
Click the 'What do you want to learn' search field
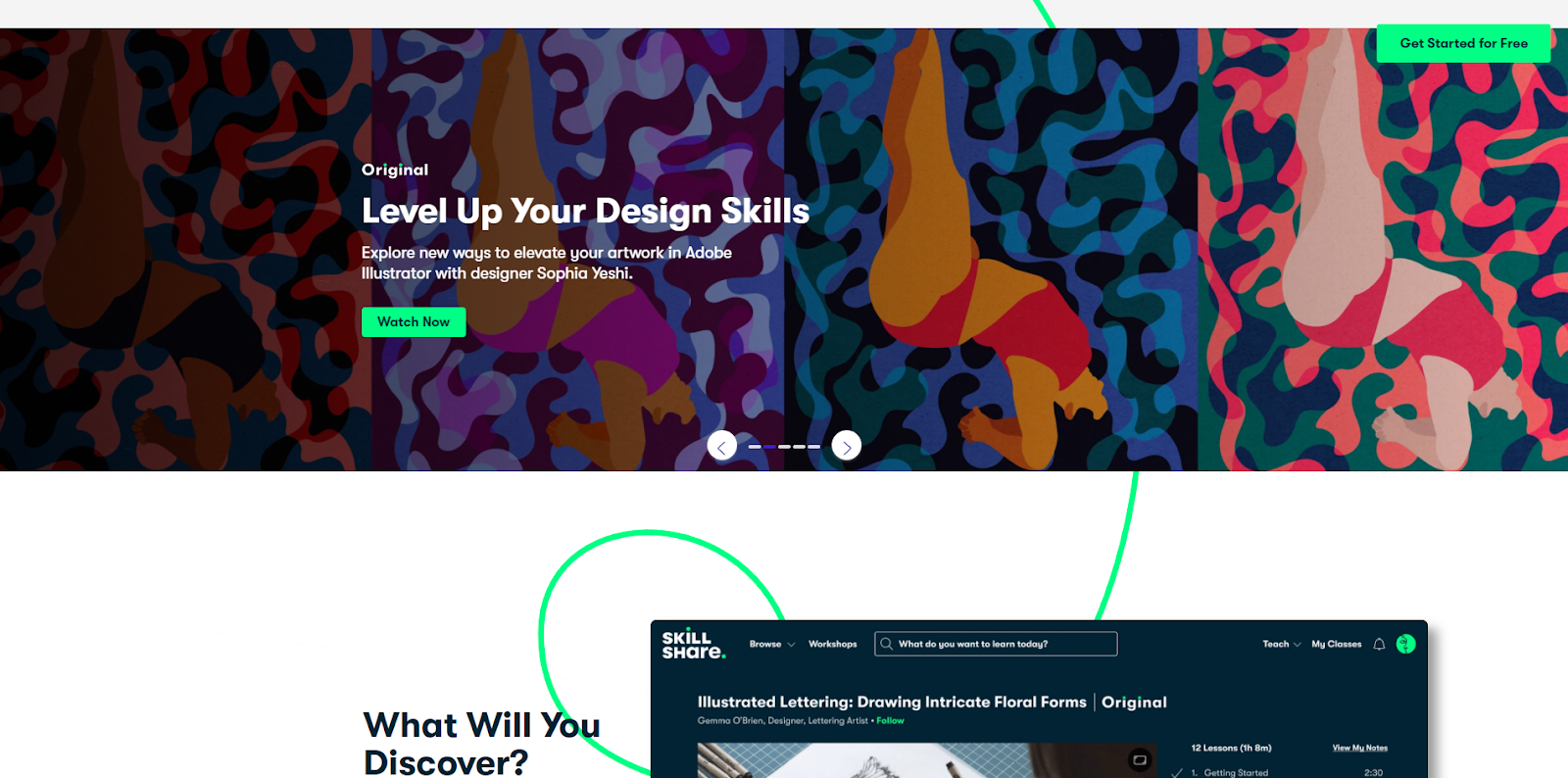(x=996, y=644)
